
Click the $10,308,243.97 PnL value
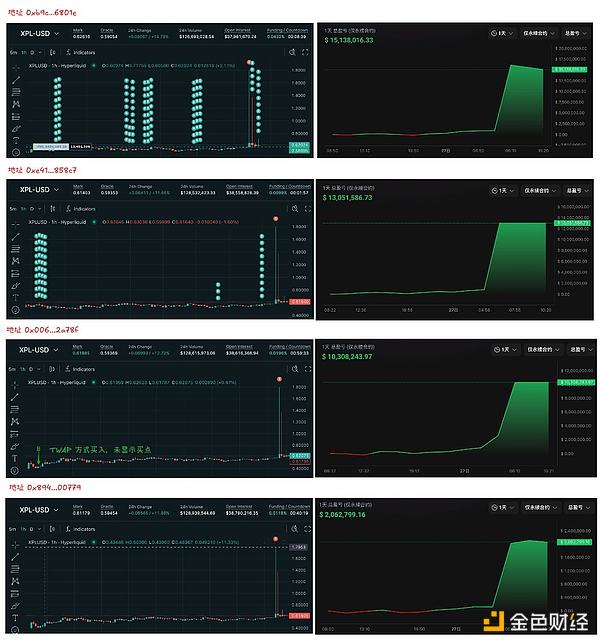[x=347, y=357]
